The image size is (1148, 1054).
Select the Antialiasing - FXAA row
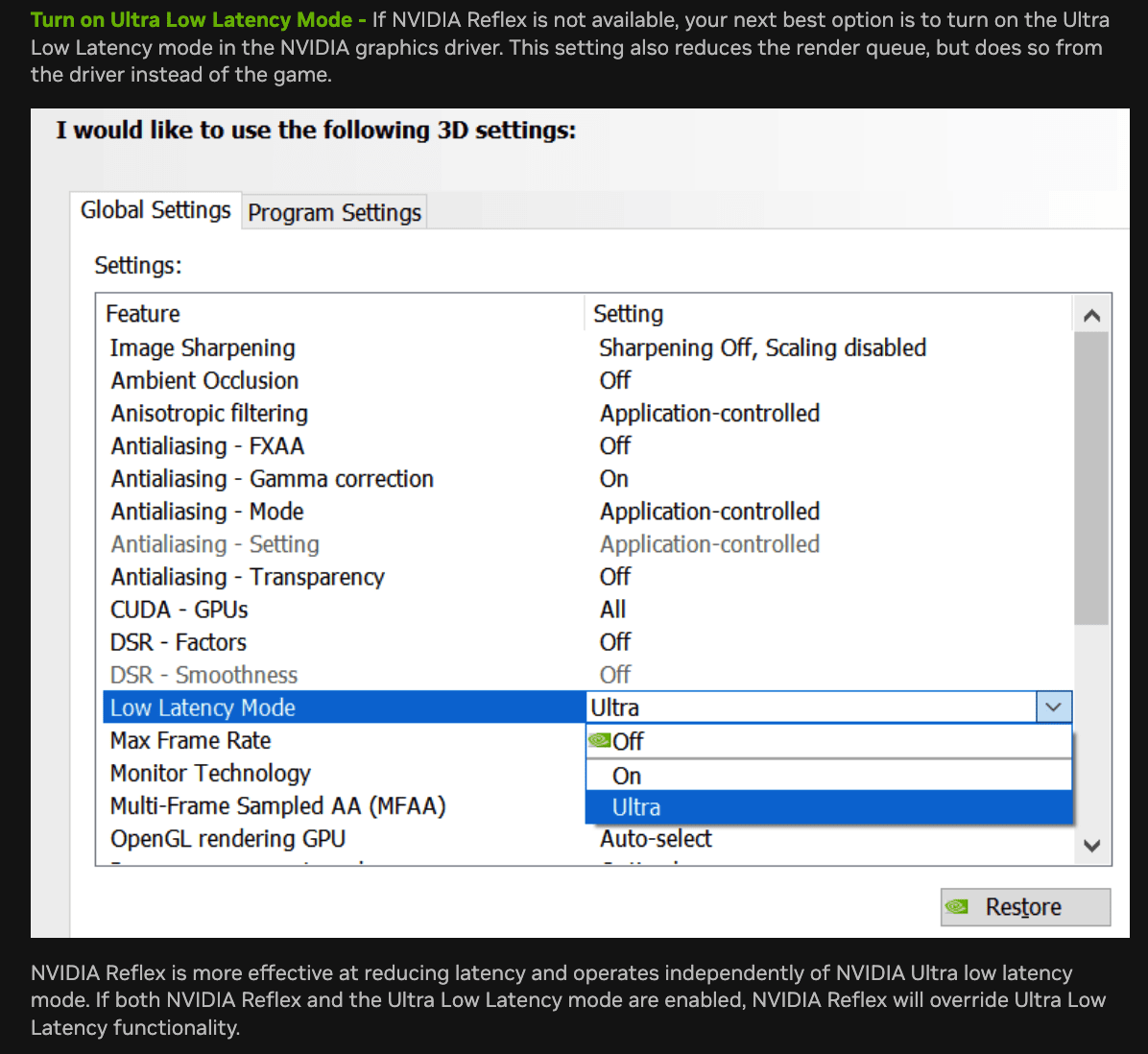click(207, 445)
